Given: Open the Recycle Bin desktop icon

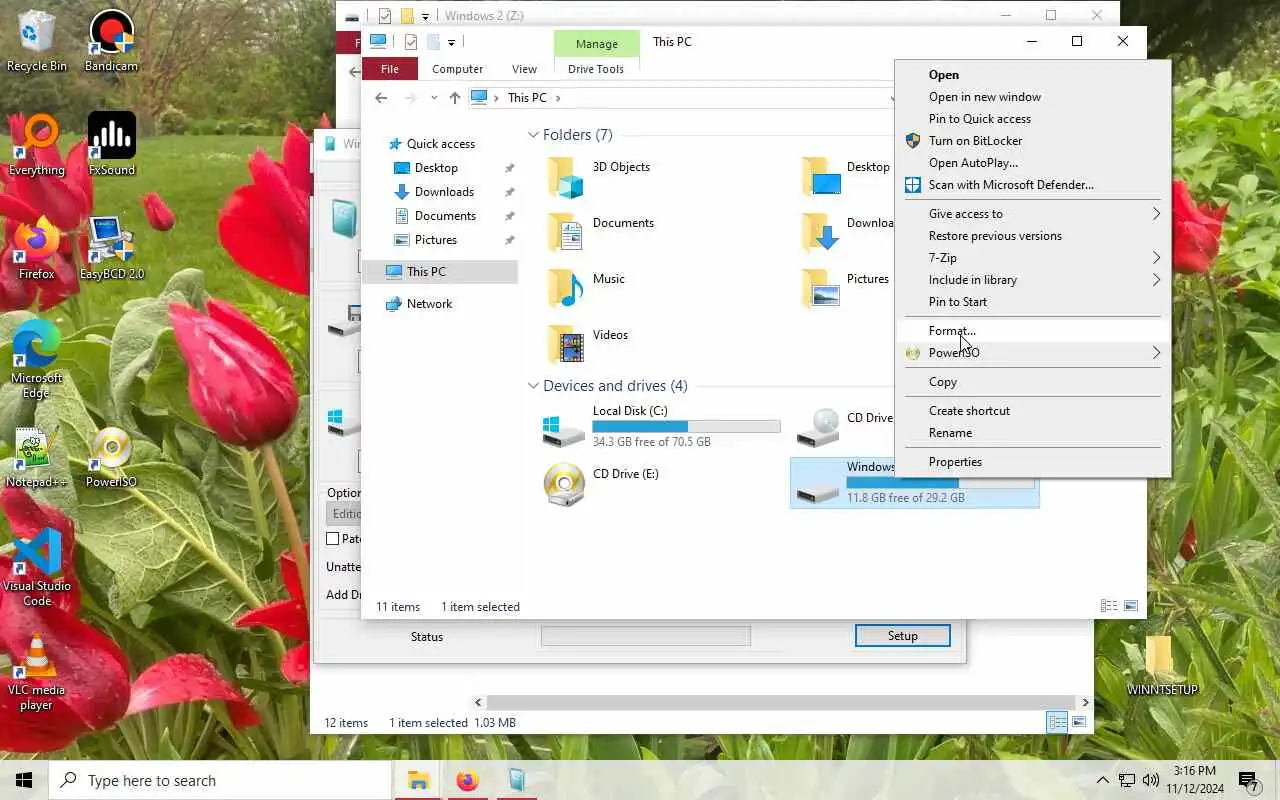Looking at the screenshot, I should pos(37,41).
